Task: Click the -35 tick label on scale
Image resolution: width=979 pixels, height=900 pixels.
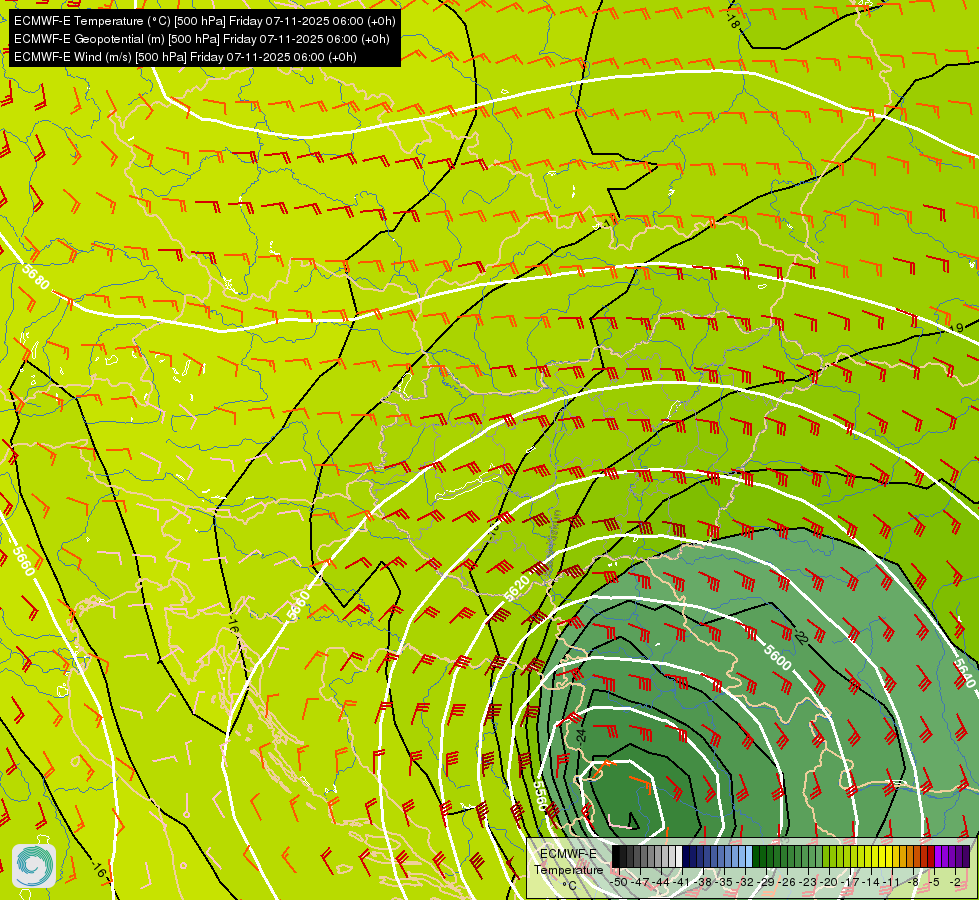Action: [x=724, y=882]
